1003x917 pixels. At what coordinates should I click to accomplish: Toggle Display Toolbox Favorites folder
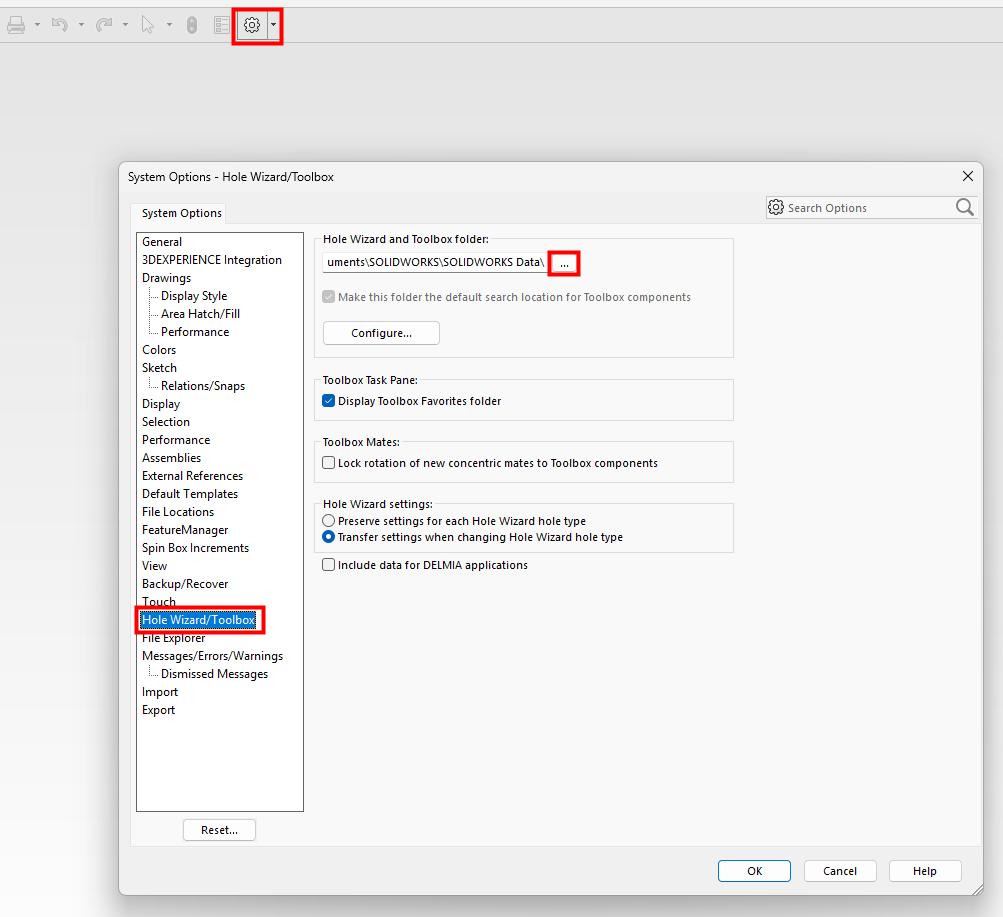pyautogui.click(x=328, y=400)
